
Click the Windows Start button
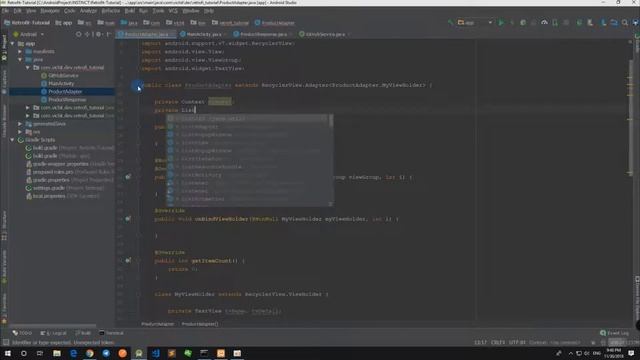7,353
